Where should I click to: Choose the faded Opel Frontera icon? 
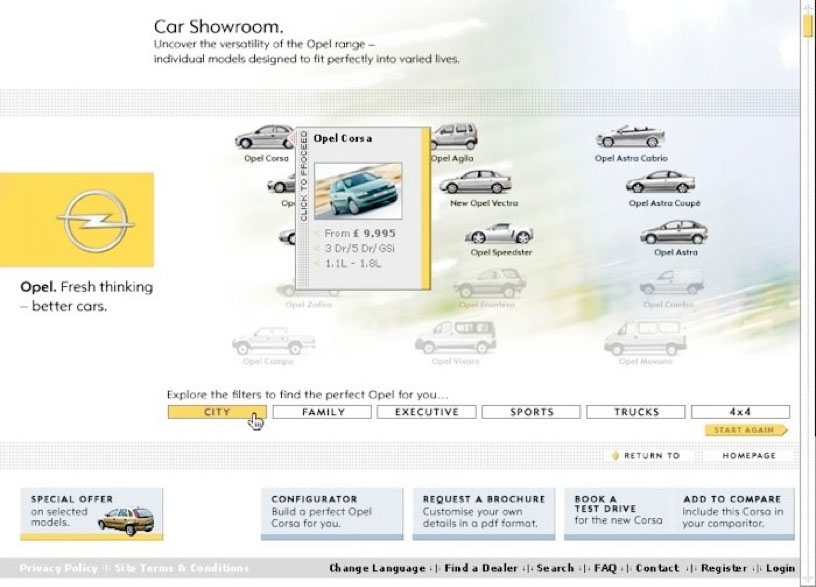(489, 284)
